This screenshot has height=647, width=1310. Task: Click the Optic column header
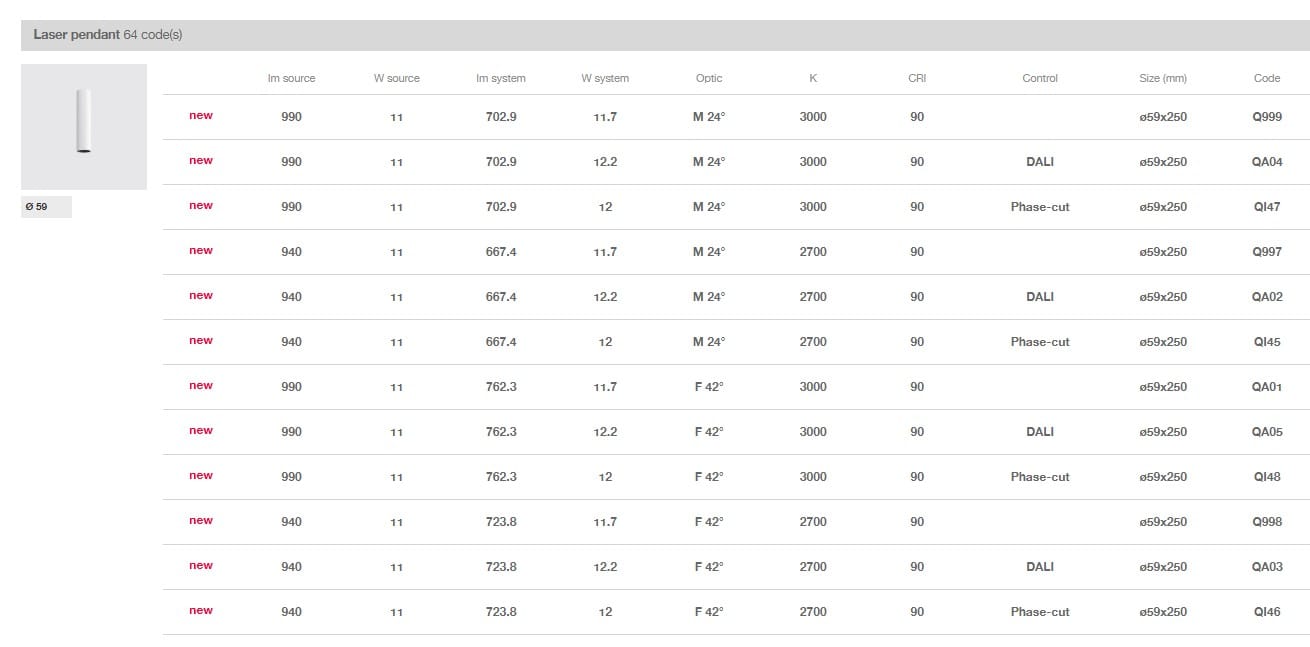(709, 78)
